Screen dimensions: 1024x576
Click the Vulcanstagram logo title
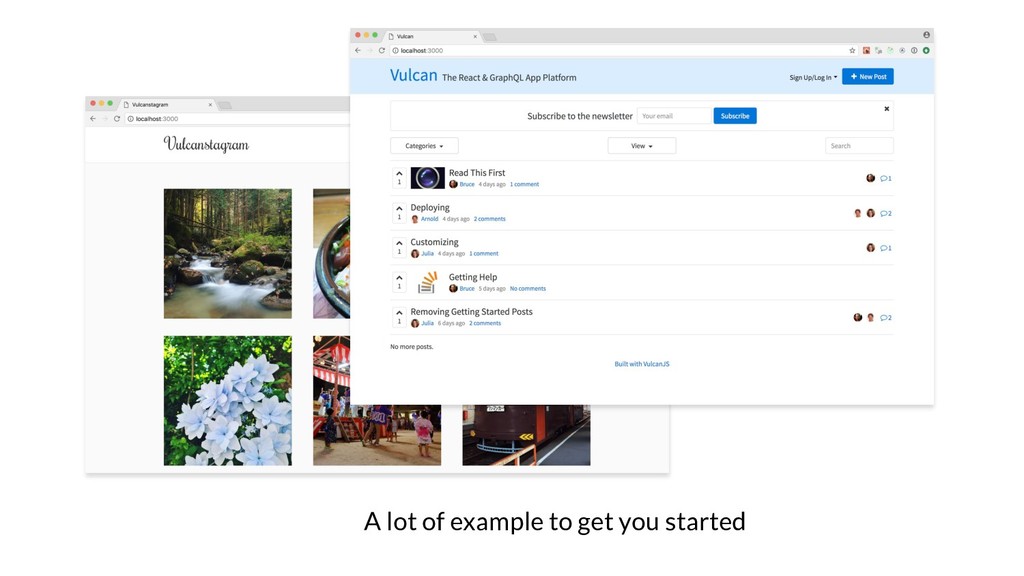point(206,144)
